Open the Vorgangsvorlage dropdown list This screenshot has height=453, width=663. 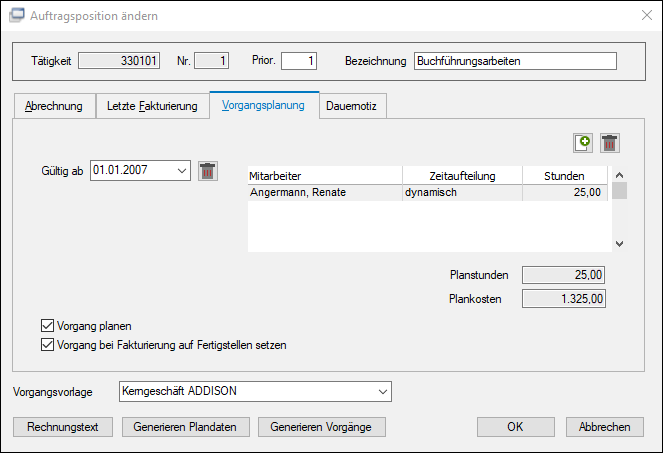coord(383,391)
